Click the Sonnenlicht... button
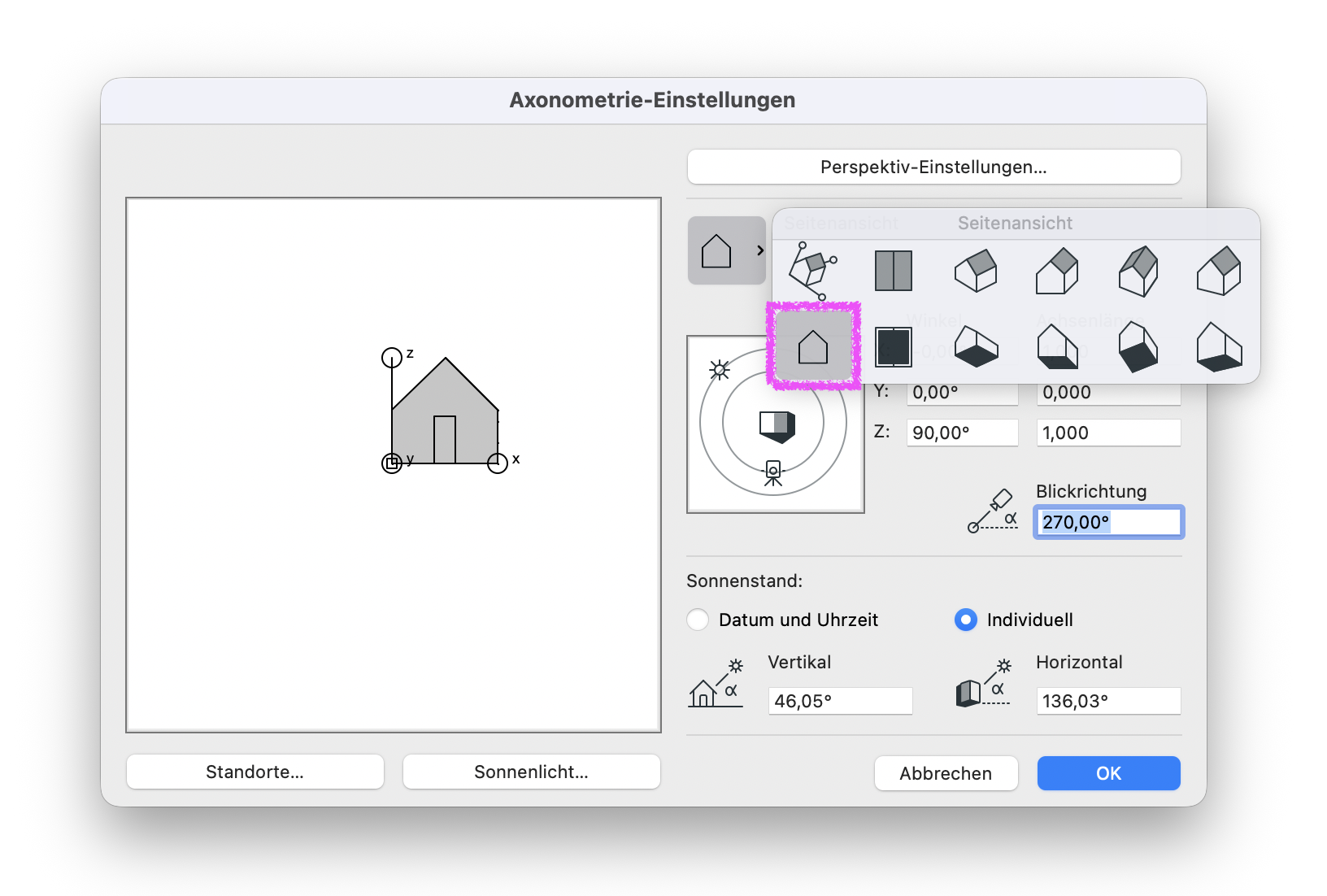Image resolution: width=1327 pixels, height=896 pixels. pyautogui.click(x=532, y=772)
